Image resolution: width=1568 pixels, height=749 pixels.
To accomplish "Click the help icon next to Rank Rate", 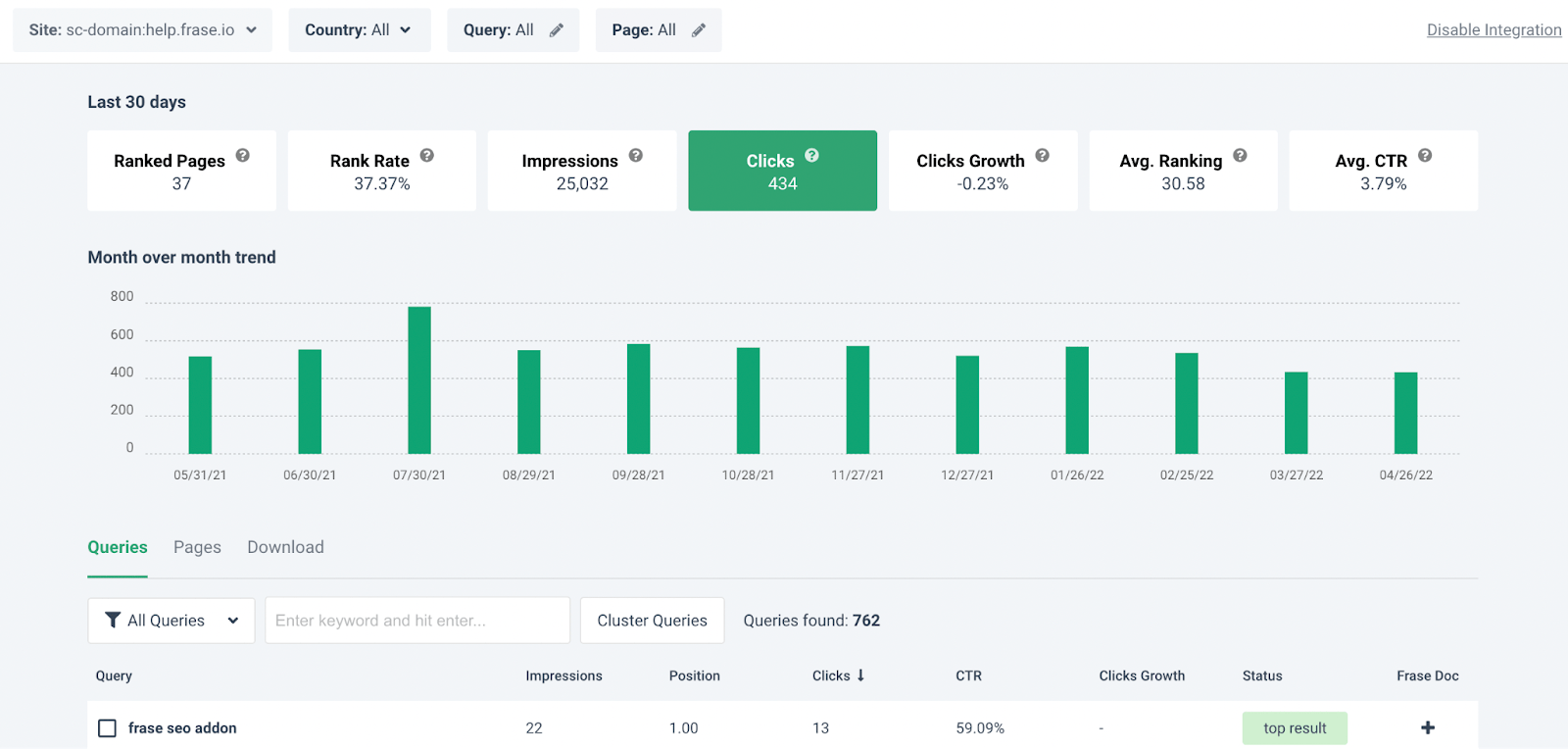I will click(x=427, y=155).
